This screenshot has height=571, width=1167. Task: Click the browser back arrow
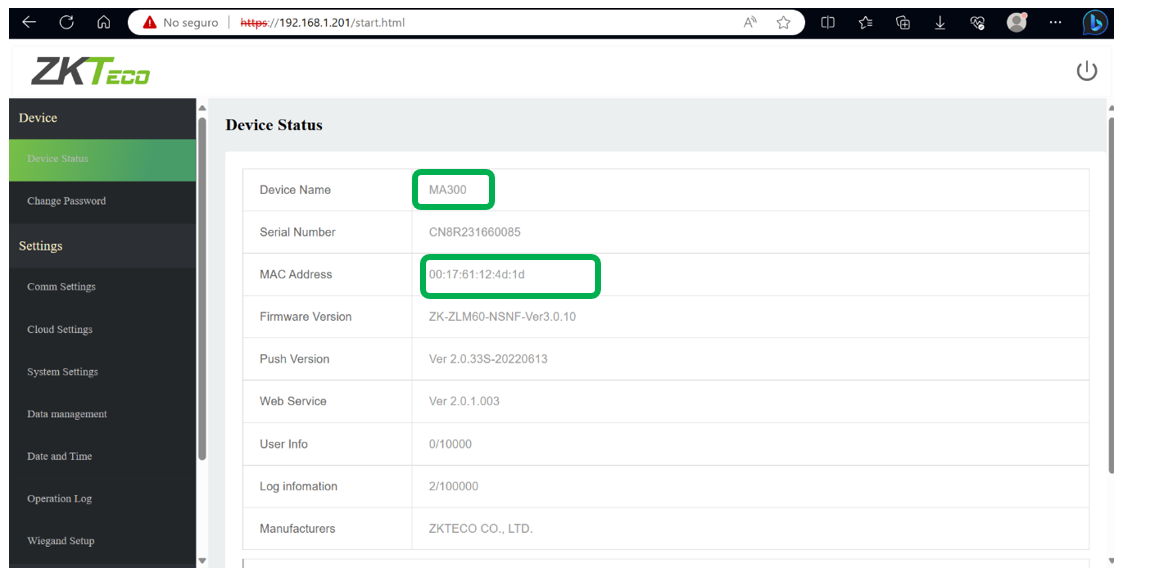(x=29, y=22)
